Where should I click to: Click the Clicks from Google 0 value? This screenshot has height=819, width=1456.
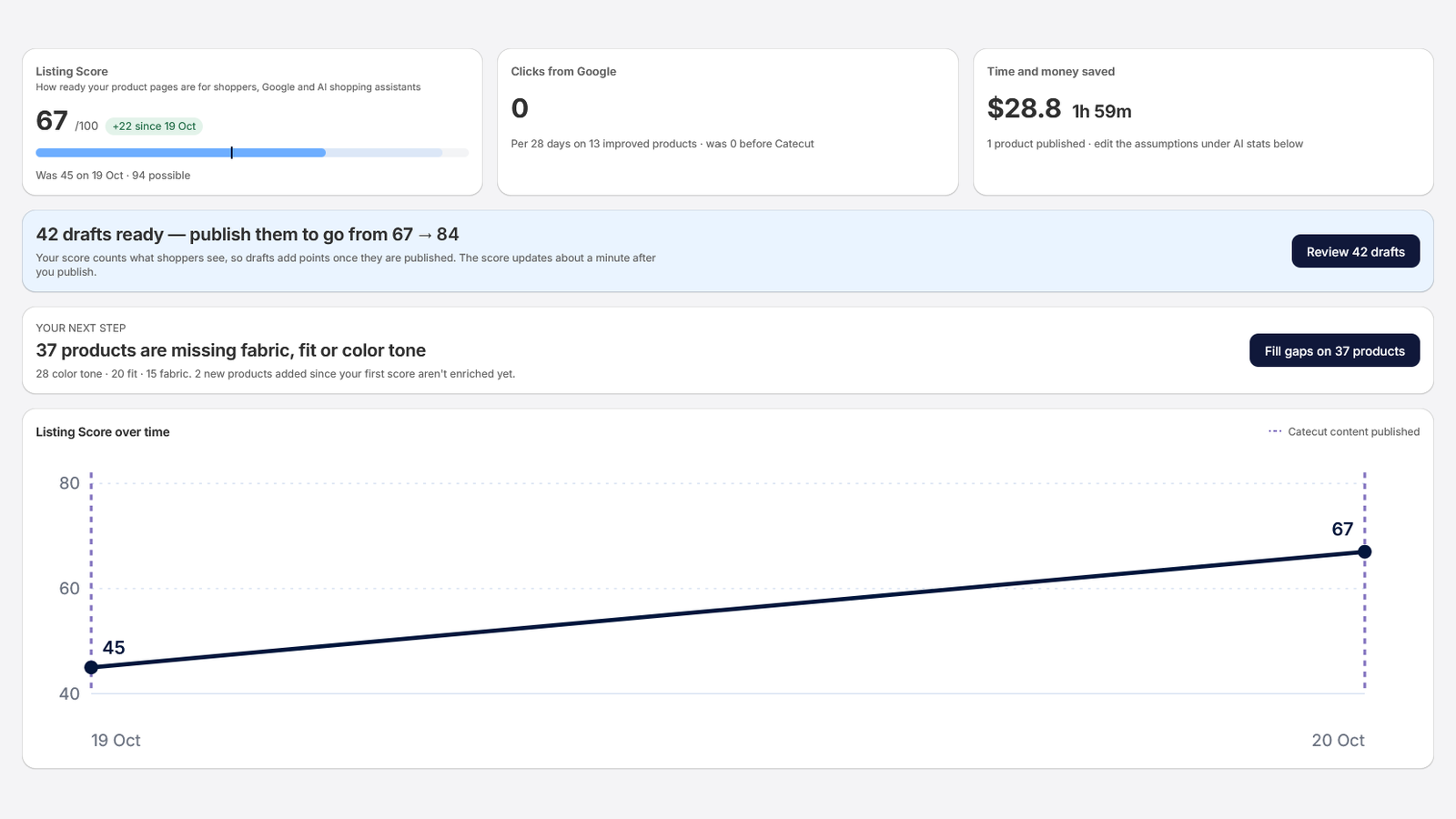click(x=520, y=108)
